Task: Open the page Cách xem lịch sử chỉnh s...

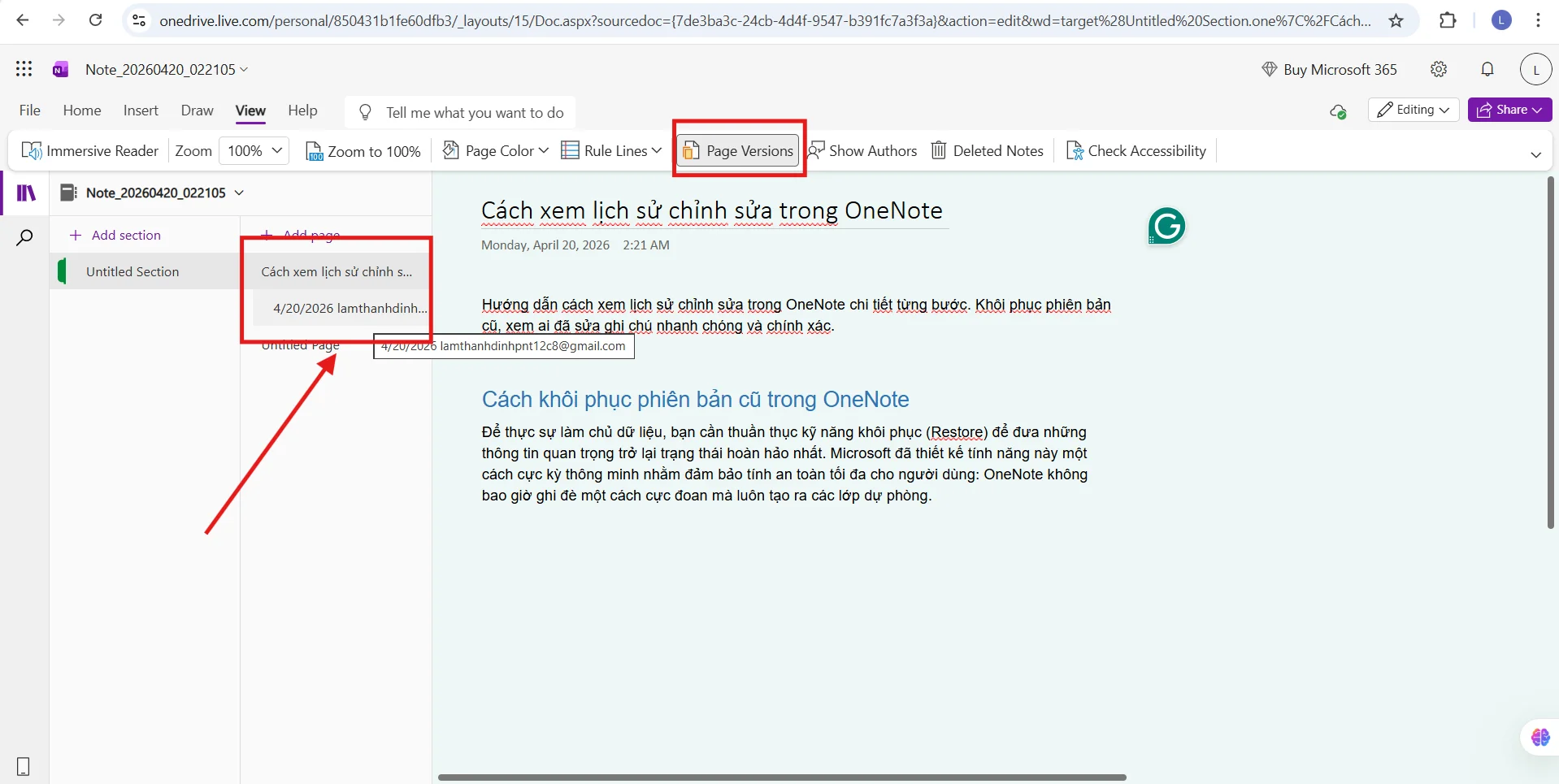Action: tap(337, 271)
